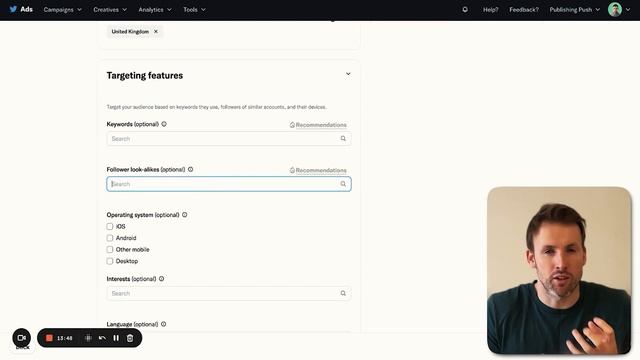Check the Other mobile option
This screenshot has height=360, width=640.
[x=110, y=249]
